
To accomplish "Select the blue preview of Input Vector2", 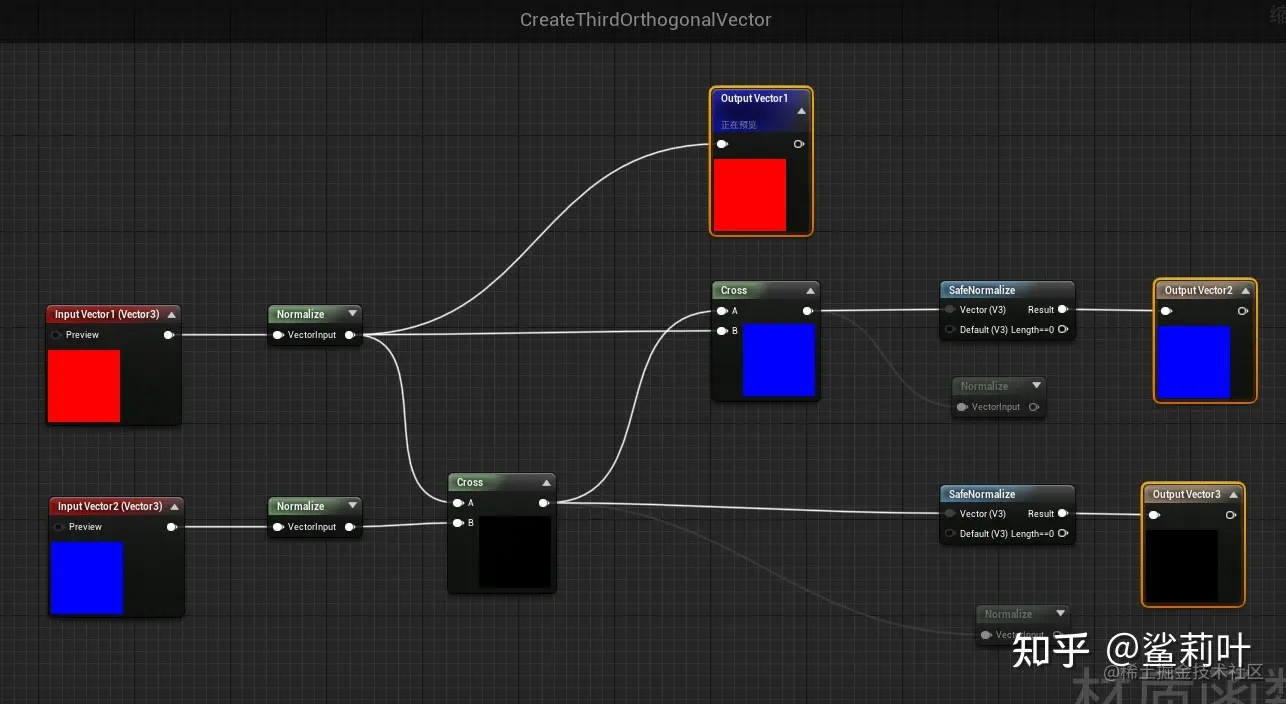I will [x=87, y=578].
